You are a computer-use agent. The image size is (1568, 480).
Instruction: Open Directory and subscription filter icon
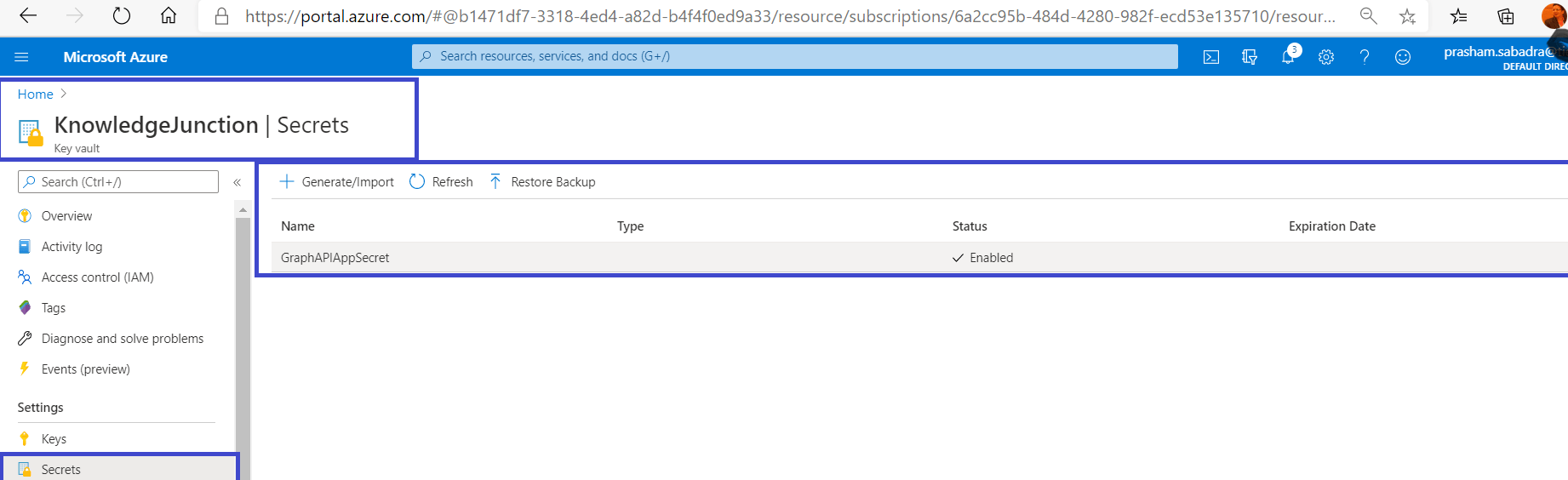coord(1250,57)
